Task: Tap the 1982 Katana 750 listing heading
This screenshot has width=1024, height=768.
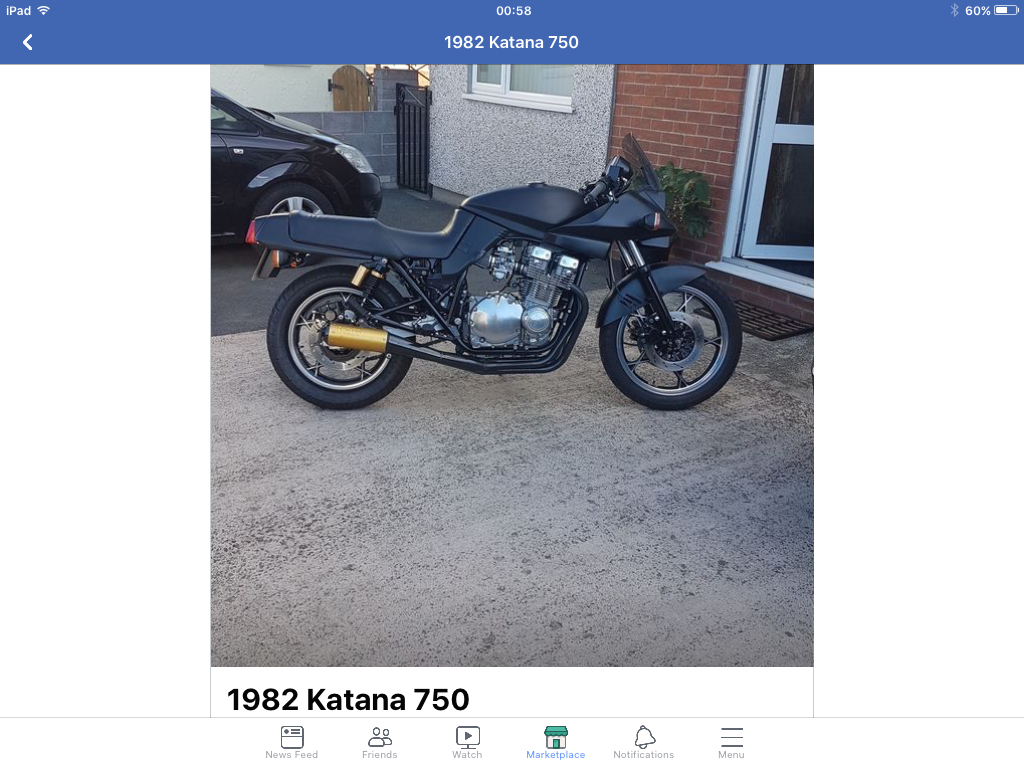Action: click(x=348, y=699)
